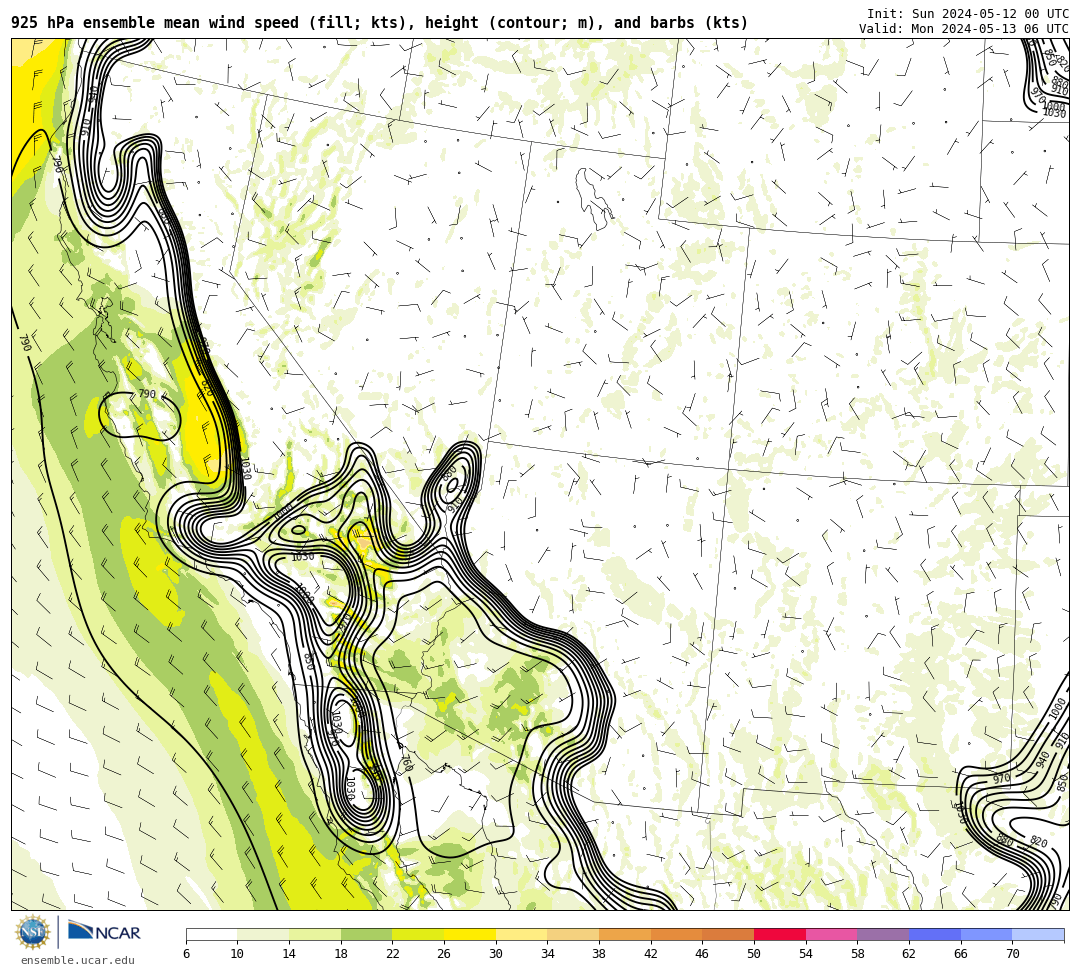The image size is (1080, 973).
Task: Click the NSF logo icon
Action: pos(33,932)
